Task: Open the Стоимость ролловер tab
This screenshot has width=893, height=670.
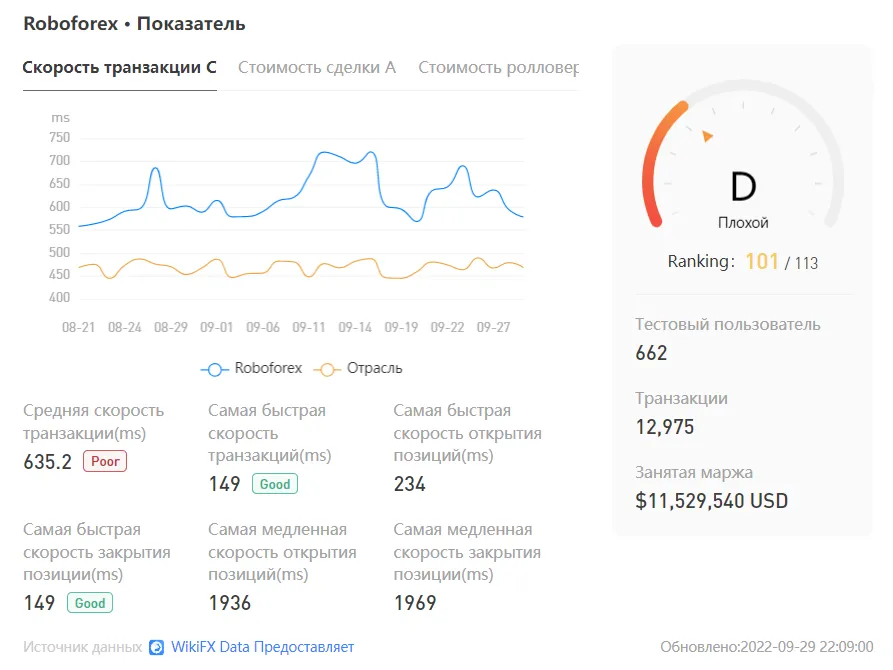Action: click(498, 67)
